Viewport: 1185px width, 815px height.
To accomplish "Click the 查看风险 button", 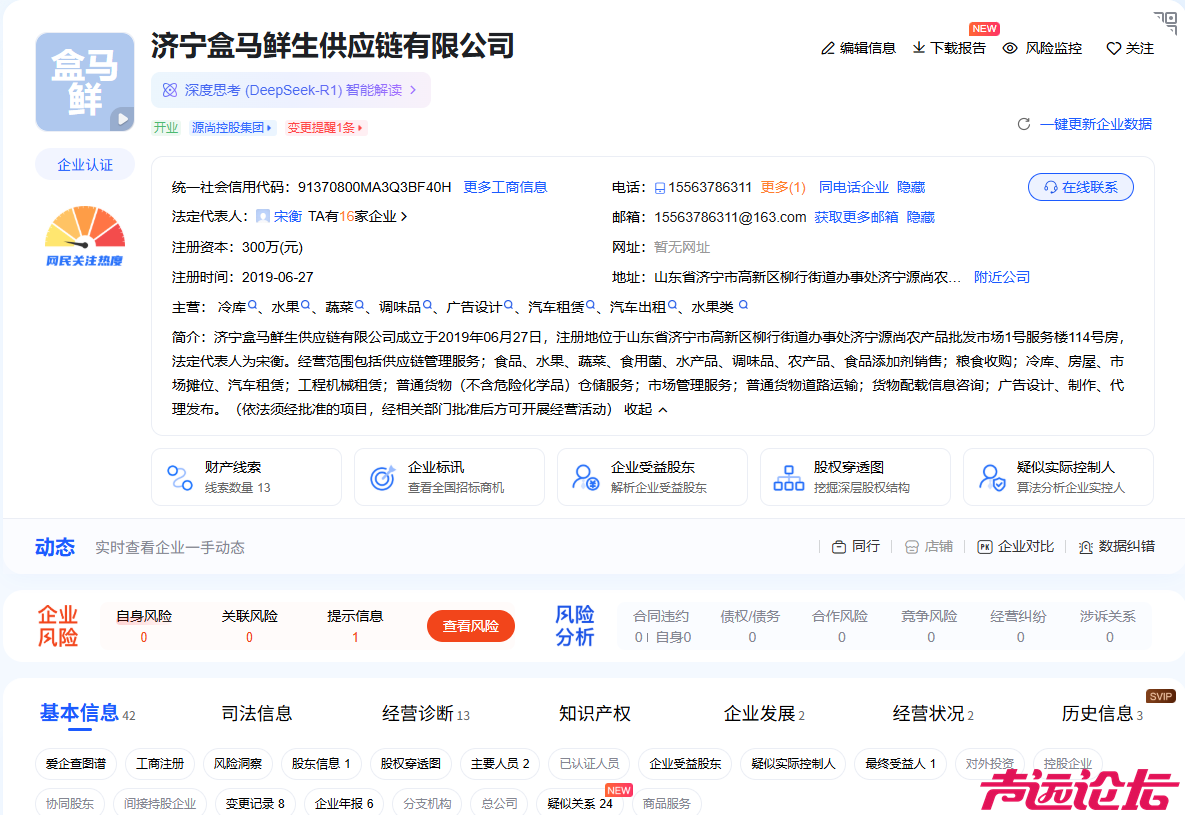I will pyautogui.click(x=471, y=626).
